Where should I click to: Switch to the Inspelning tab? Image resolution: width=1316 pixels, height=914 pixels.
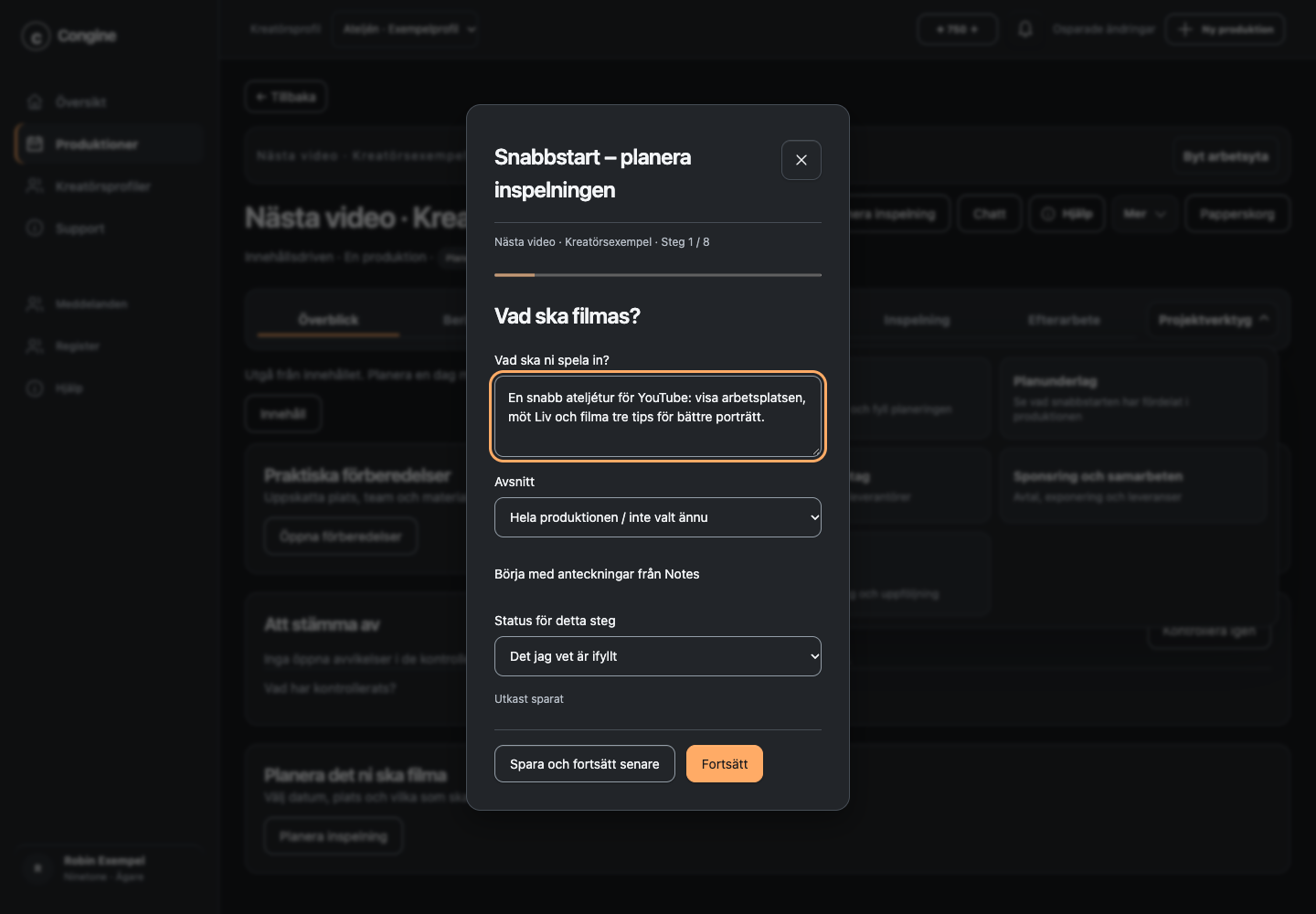[x=917, y=320]
